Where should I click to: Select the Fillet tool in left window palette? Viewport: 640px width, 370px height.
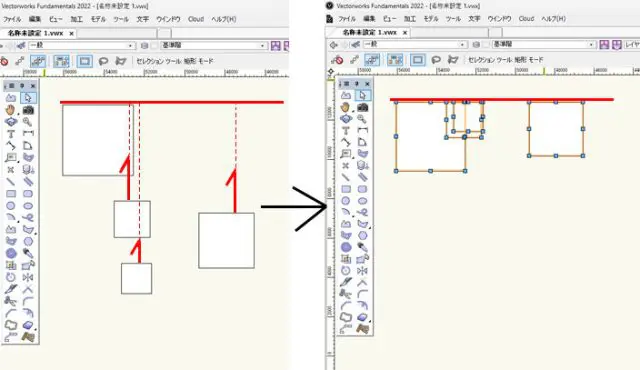[x=28, y=301]
